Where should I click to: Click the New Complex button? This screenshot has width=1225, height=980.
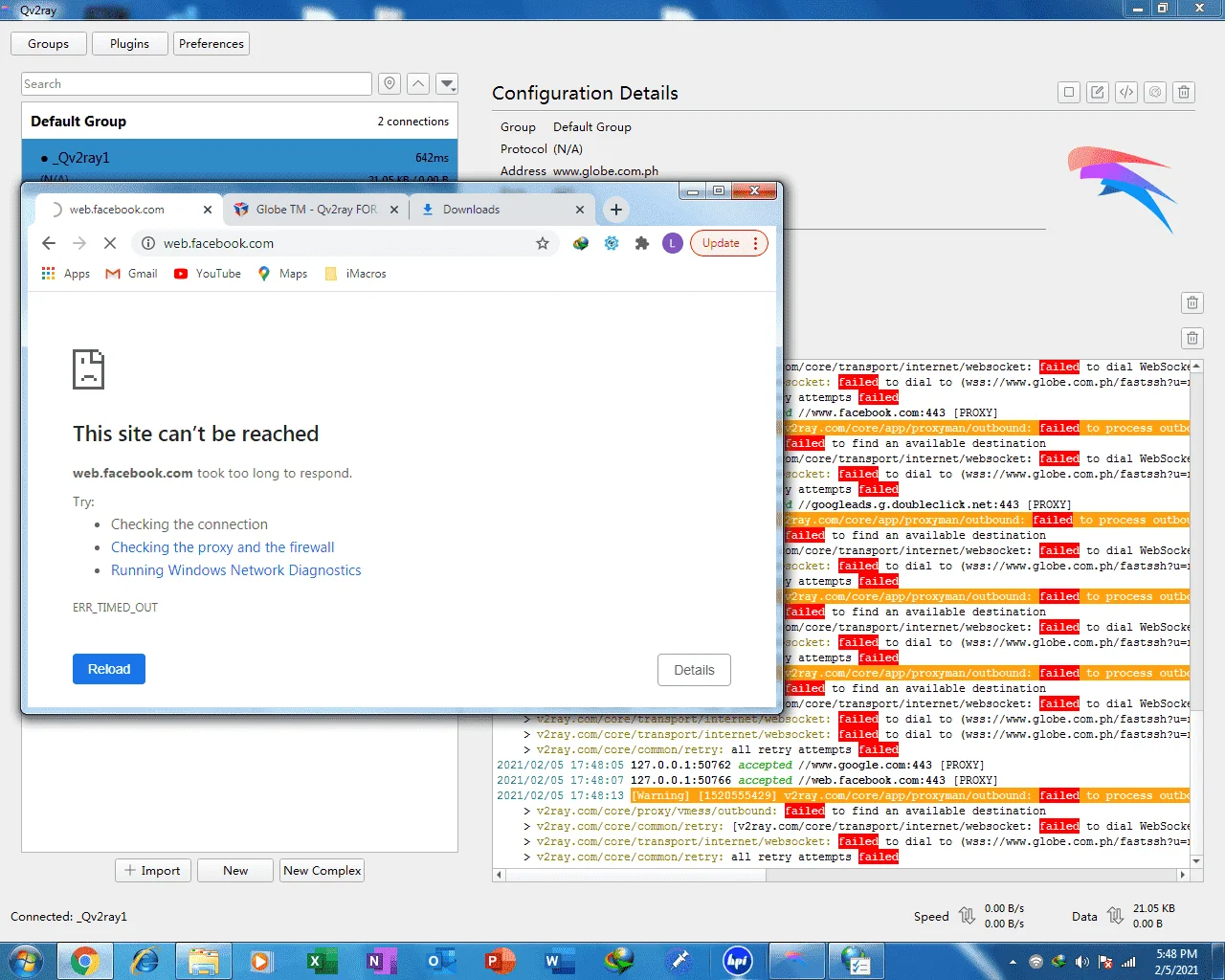pos(323,871)
